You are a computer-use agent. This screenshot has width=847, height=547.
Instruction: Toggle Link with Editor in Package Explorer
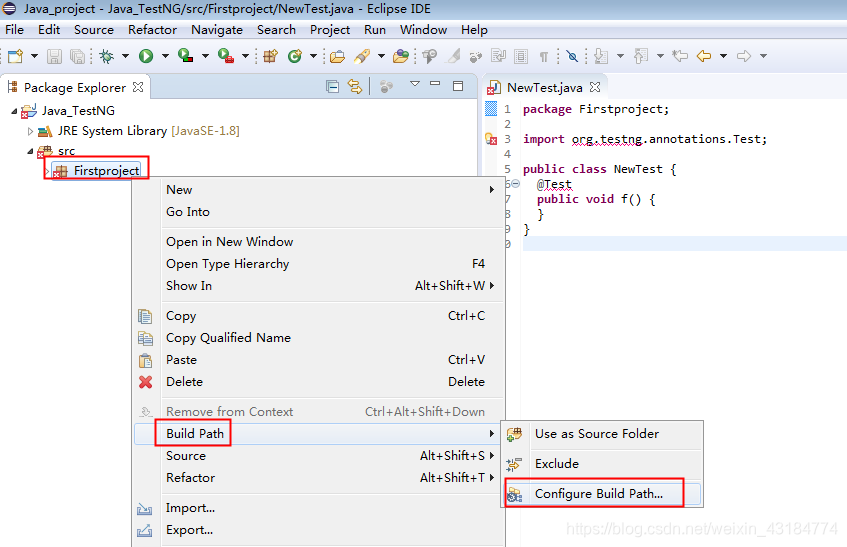pos(354,86)
